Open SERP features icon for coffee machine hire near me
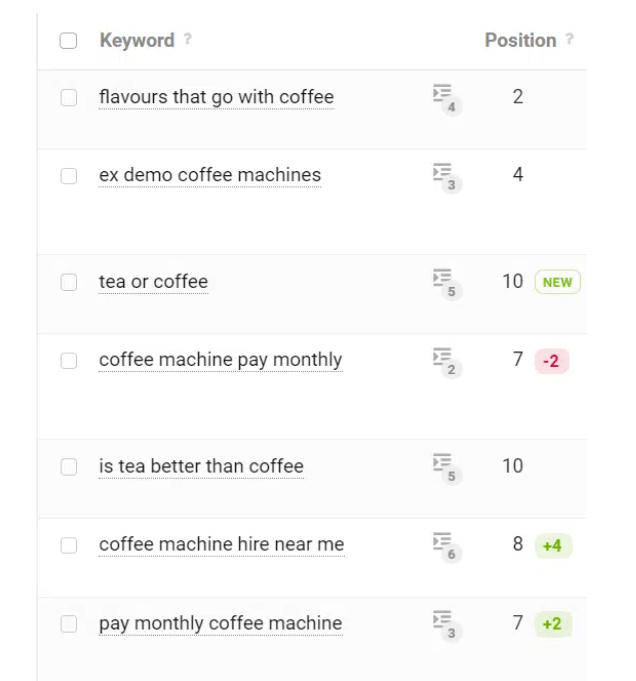The height and width of the screenshot is (681, 636). 447,546
